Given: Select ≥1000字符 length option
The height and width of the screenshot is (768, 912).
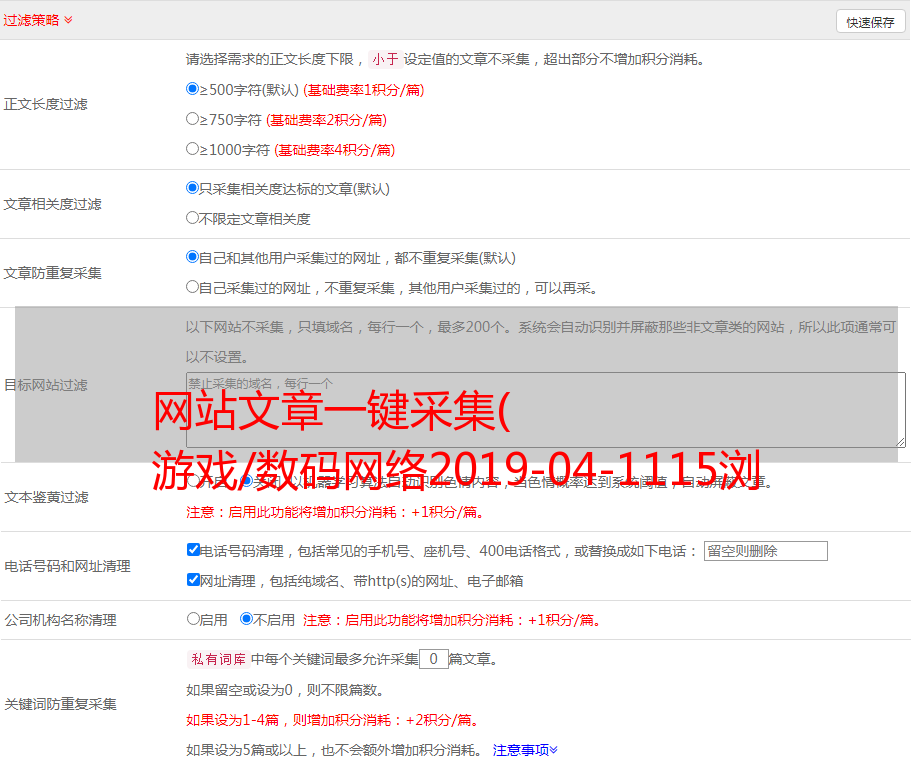Looking at the screenshot, I should [x=192, y=148].
